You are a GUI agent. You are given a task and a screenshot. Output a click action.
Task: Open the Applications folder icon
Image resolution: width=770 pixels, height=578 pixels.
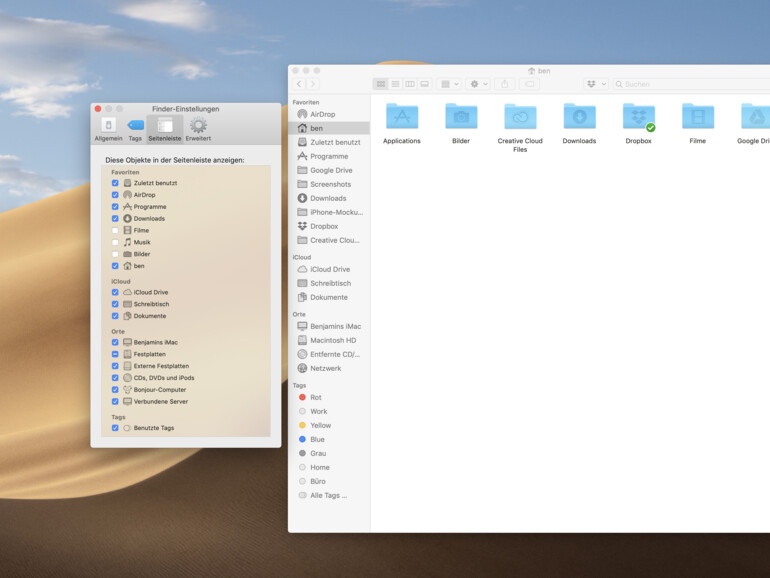[402, 117]
